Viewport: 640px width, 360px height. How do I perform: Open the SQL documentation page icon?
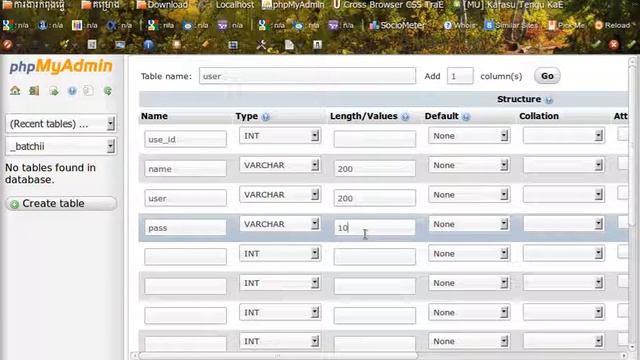click(x=88, y=91)
